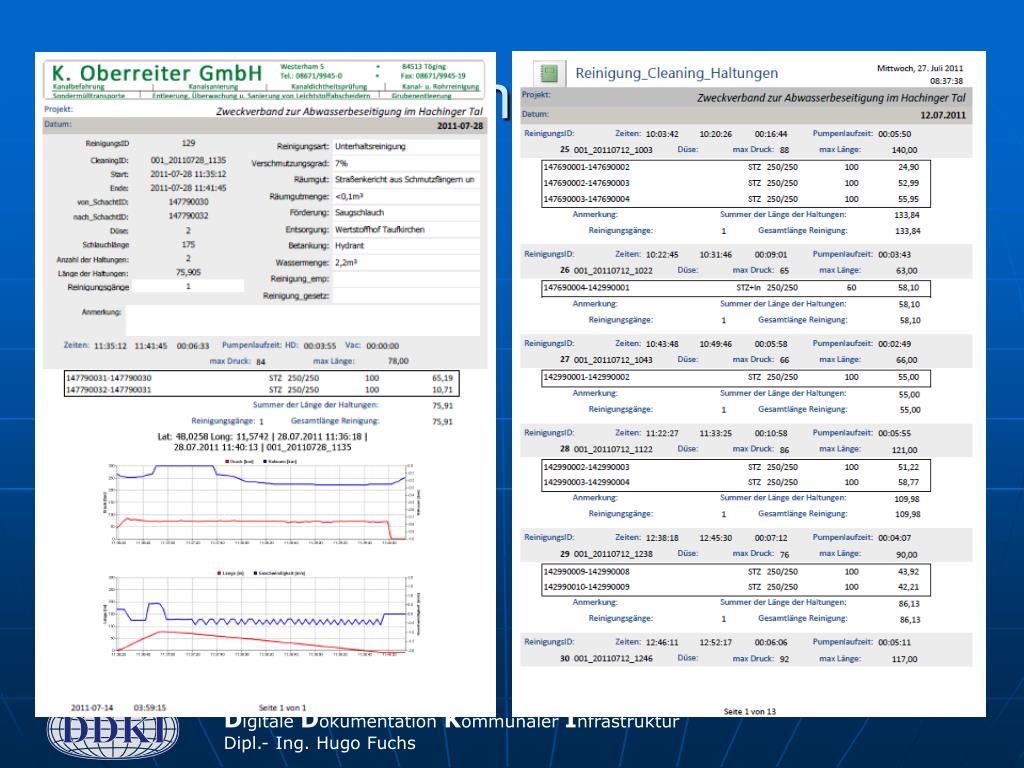Click the large empty Anmerkung box

tap(303, 320)
